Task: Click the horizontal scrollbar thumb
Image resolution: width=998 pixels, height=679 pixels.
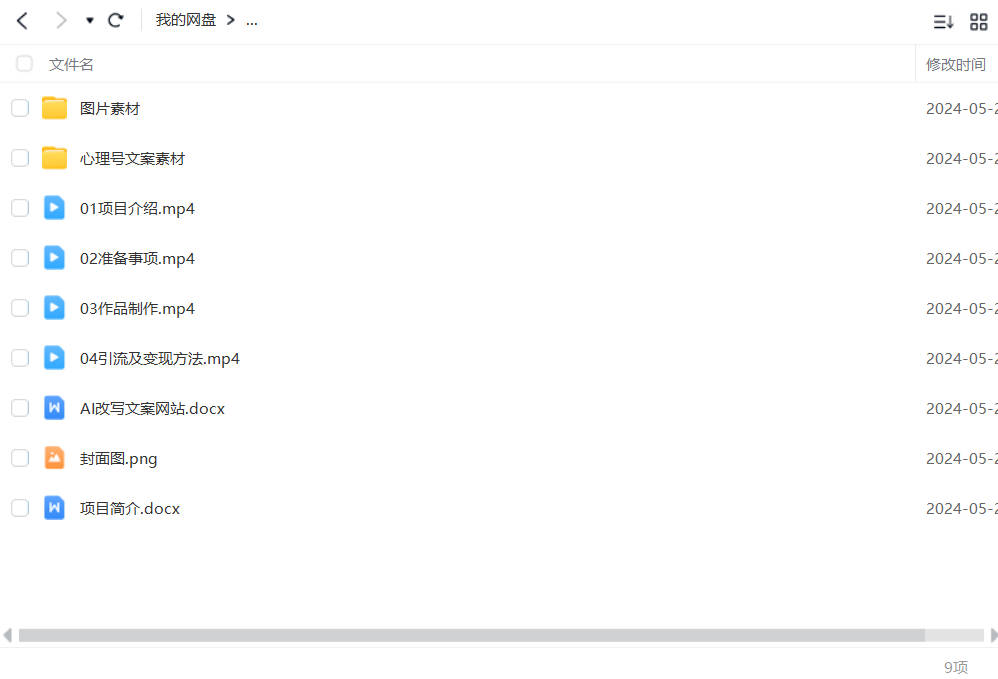Action: (x=472, y=635)
